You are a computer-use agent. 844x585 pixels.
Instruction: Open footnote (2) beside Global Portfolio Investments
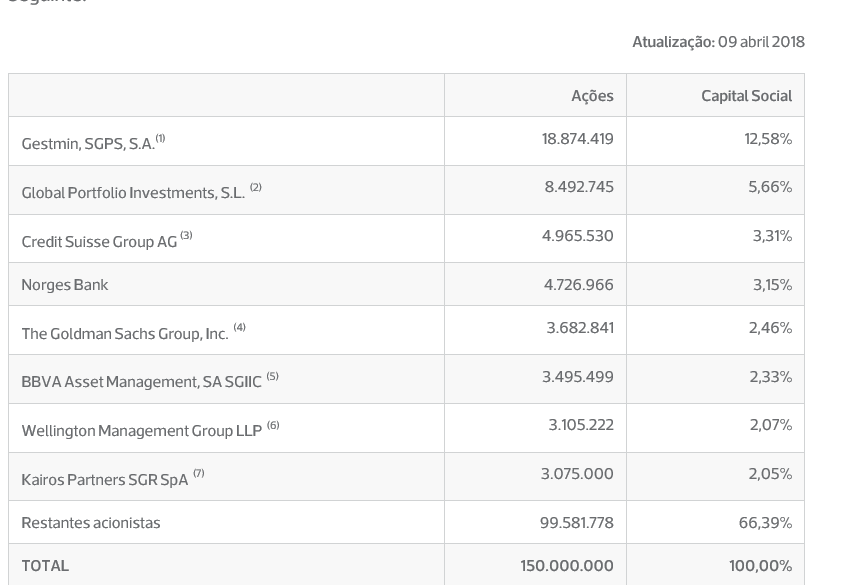(256, 187)
